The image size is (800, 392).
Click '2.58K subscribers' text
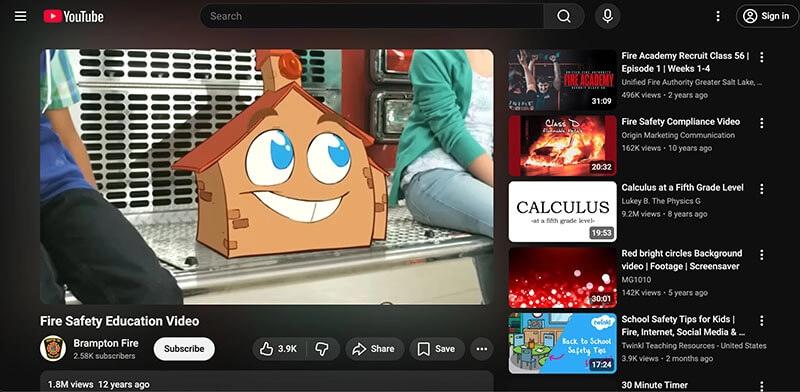point(104,356)
